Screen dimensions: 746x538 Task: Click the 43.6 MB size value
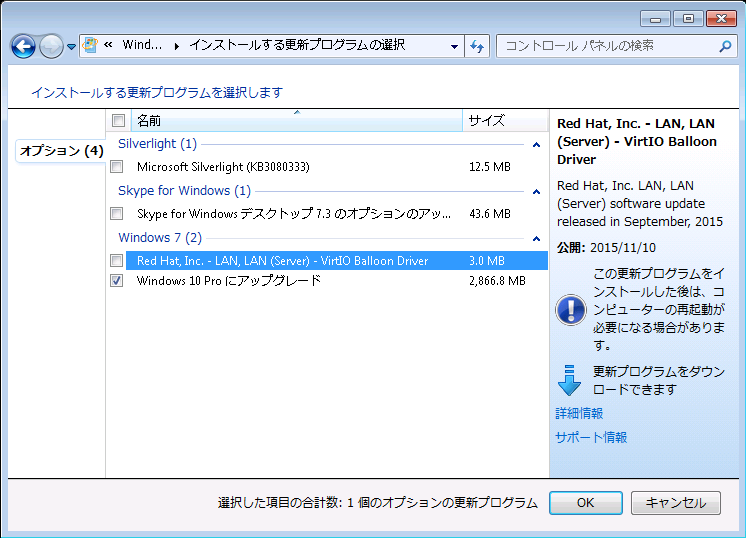[490, 214]
